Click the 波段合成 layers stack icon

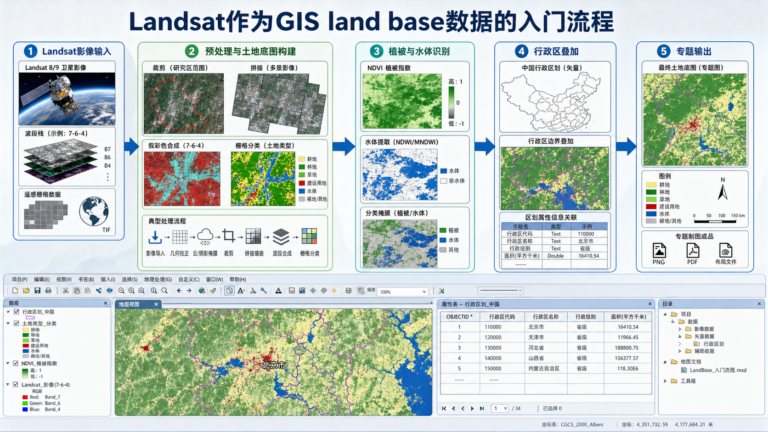coord(281,237)
